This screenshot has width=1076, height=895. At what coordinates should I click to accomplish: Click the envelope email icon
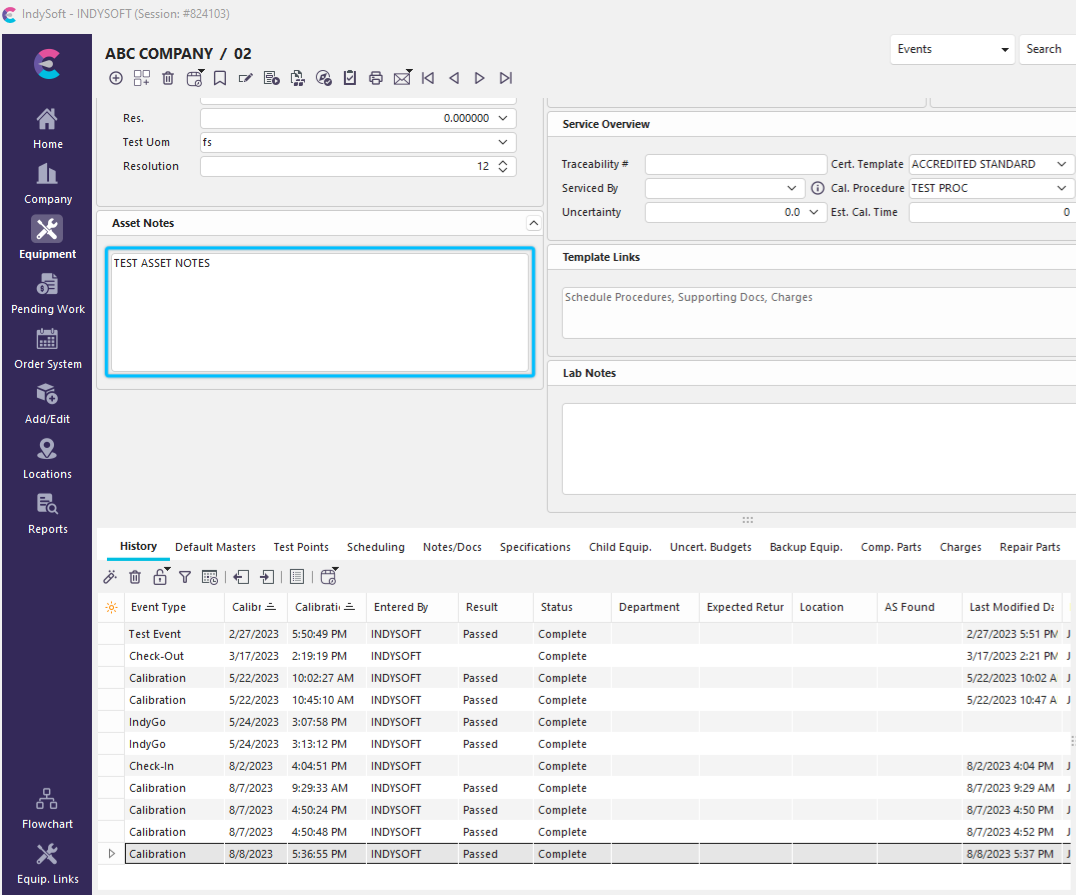pyautogui.click(x=402, y=78)
